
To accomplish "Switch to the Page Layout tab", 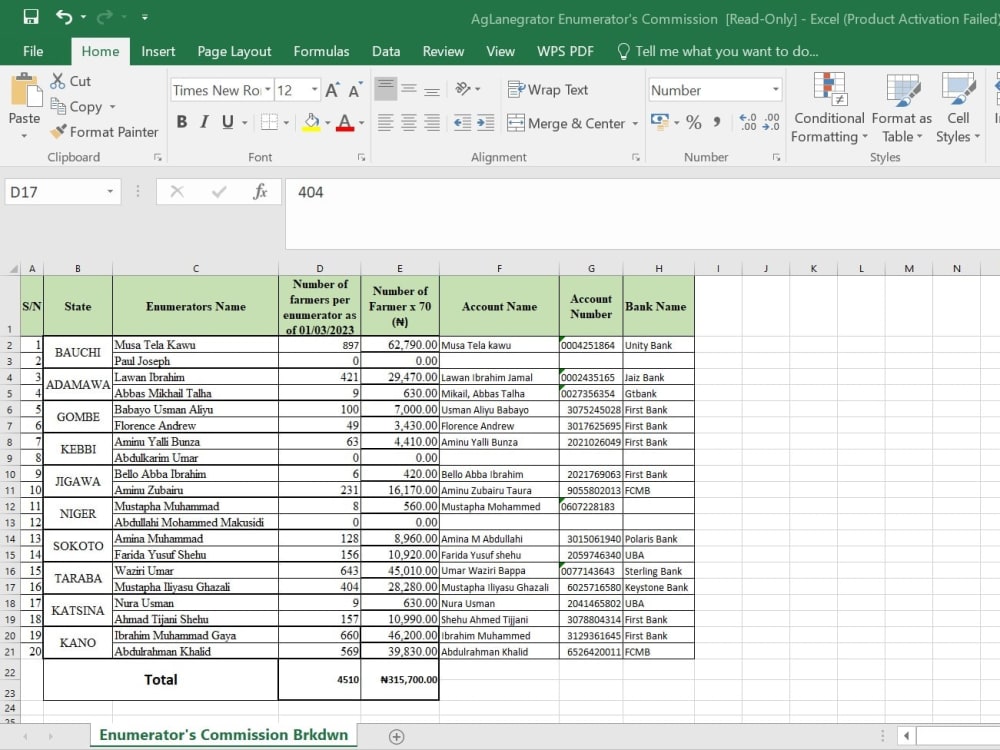I will click(x=234, y=51).
